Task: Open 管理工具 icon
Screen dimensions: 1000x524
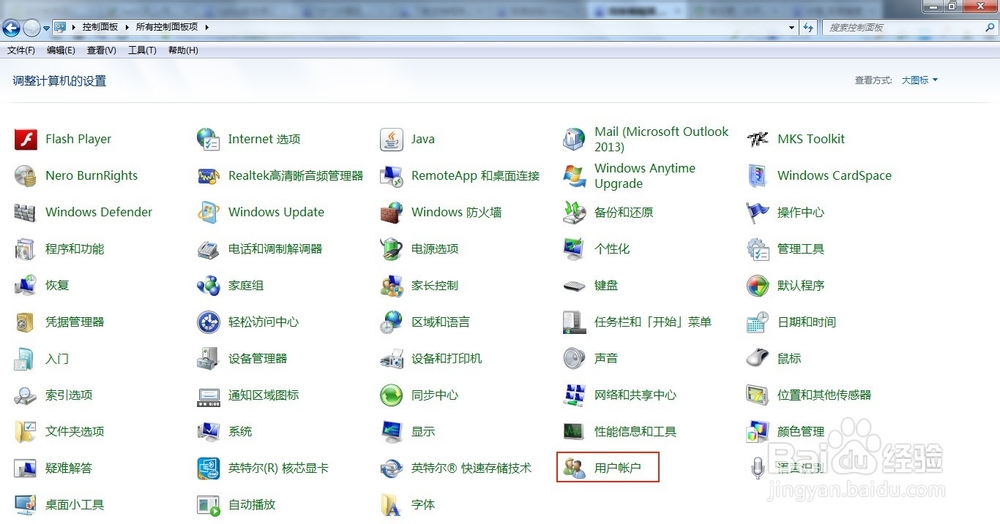Action: [x=758, y=249]
